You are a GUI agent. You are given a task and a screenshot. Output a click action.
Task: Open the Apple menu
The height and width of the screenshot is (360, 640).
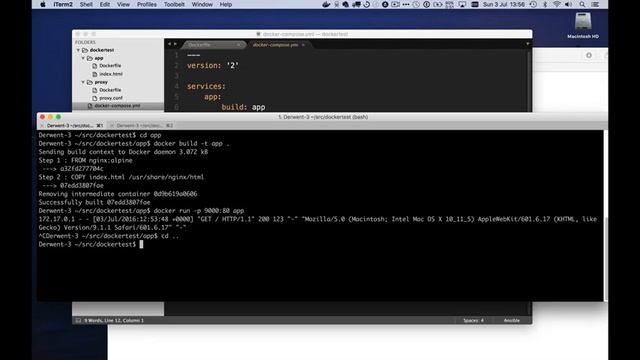pyautogui.click(x=43, y=4)
